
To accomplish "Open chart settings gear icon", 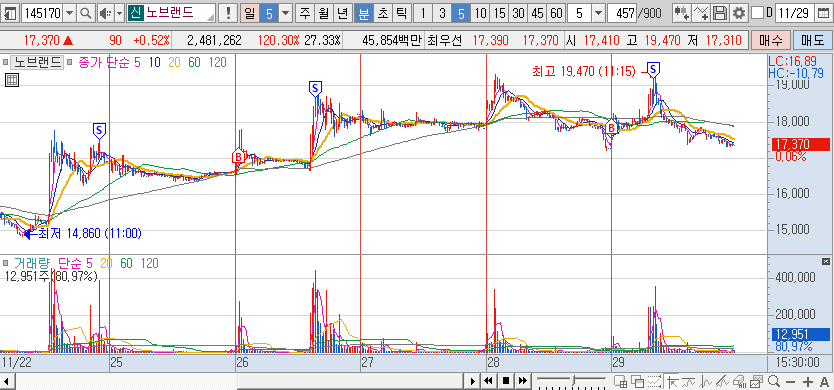I will [738, 13].
